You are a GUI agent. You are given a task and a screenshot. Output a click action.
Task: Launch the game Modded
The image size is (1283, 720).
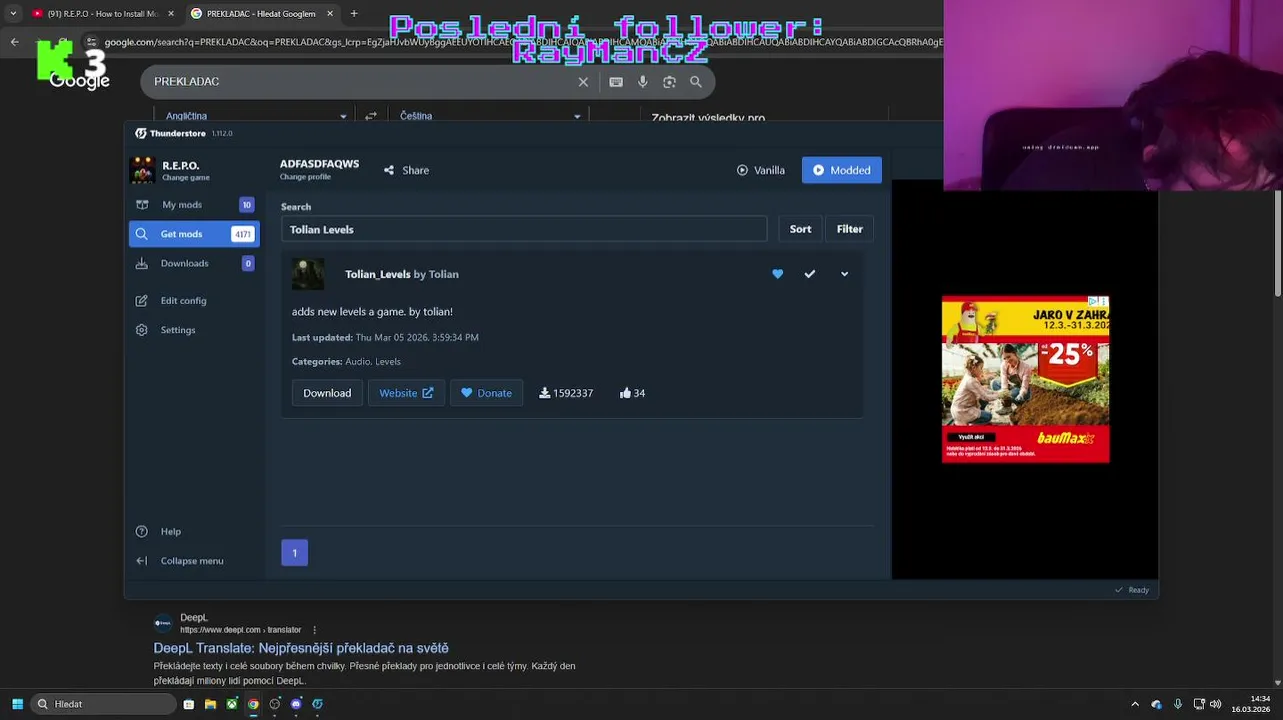841,170
